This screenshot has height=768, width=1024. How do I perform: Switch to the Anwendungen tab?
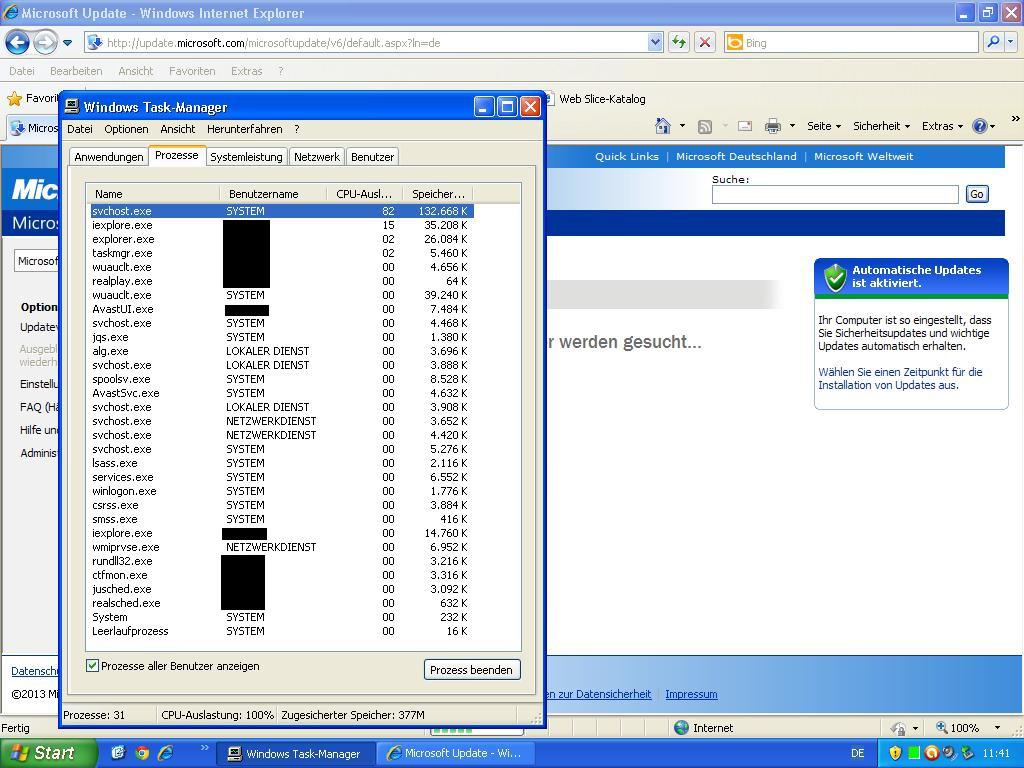tap(108, 157)
